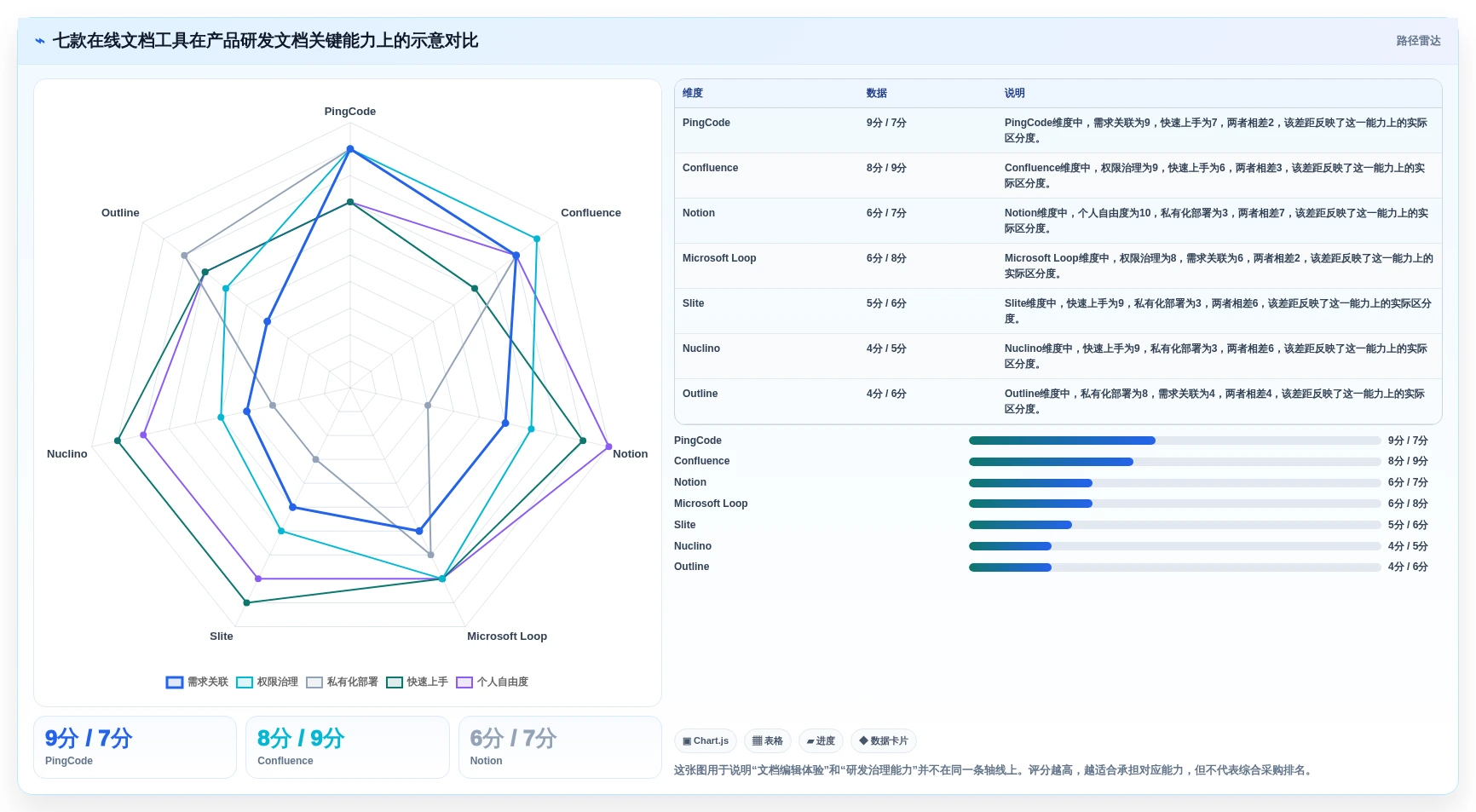Click the 数据 column header
Screen dimensions: 1476x812
[x=877, y=93]
